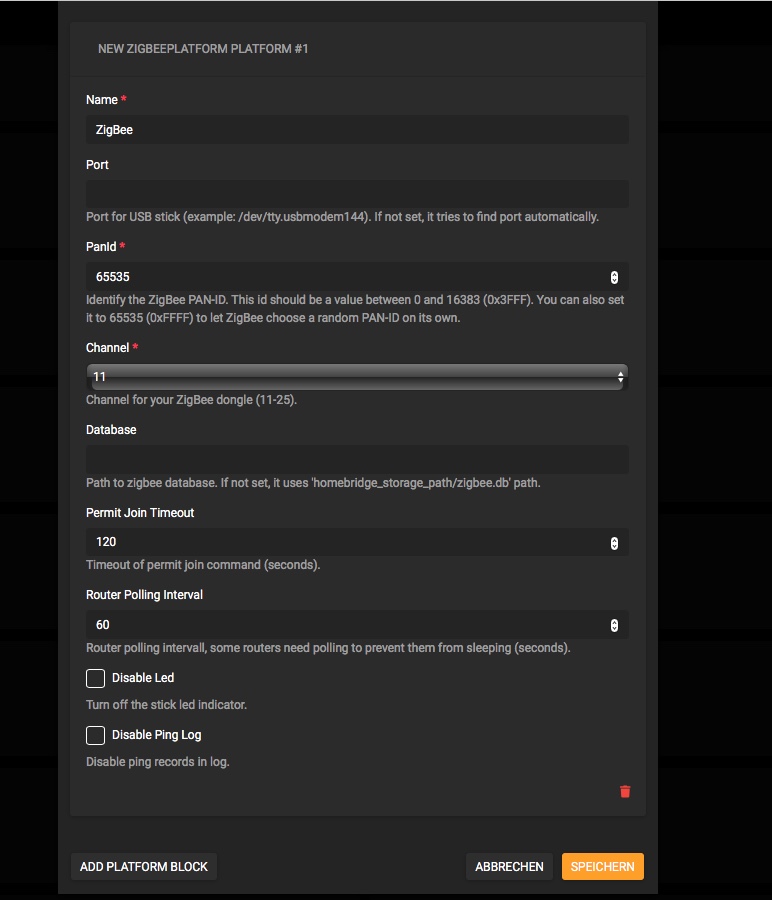
Task: Open the Channel dropdown
Action: tap(356, 377)
